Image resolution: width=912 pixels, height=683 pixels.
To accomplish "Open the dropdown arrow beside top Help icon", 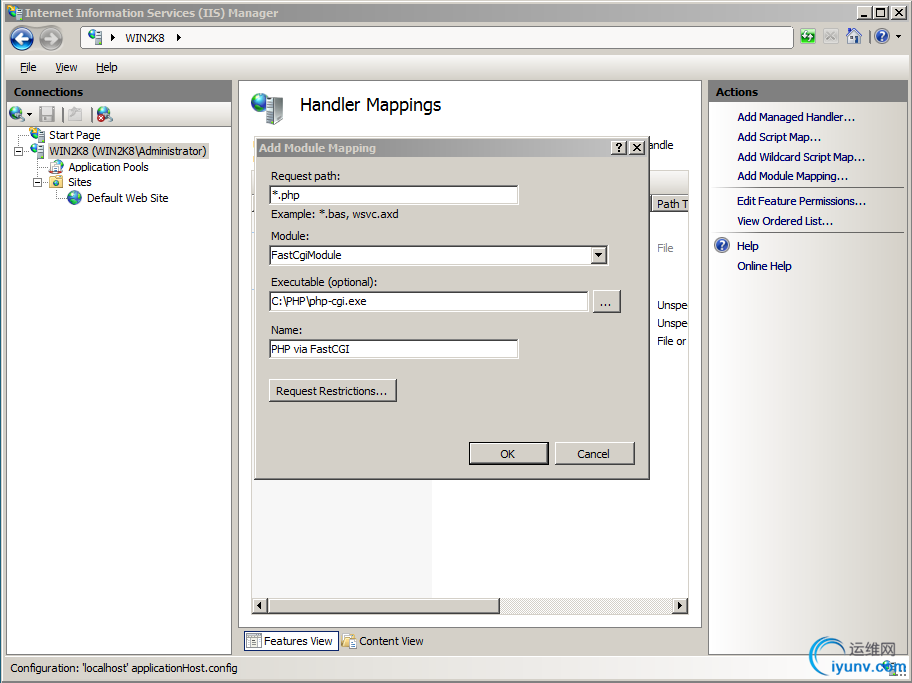I will pyautogui.click(x=899, y=37).
